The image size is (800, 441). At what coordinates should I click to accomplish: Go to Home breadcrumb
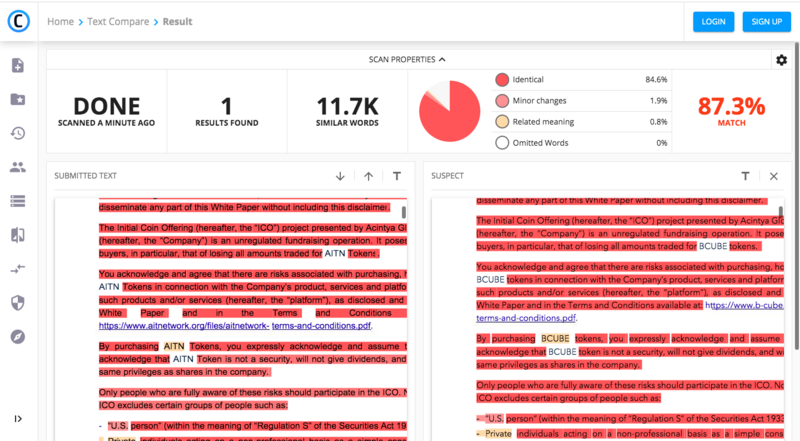61,21
